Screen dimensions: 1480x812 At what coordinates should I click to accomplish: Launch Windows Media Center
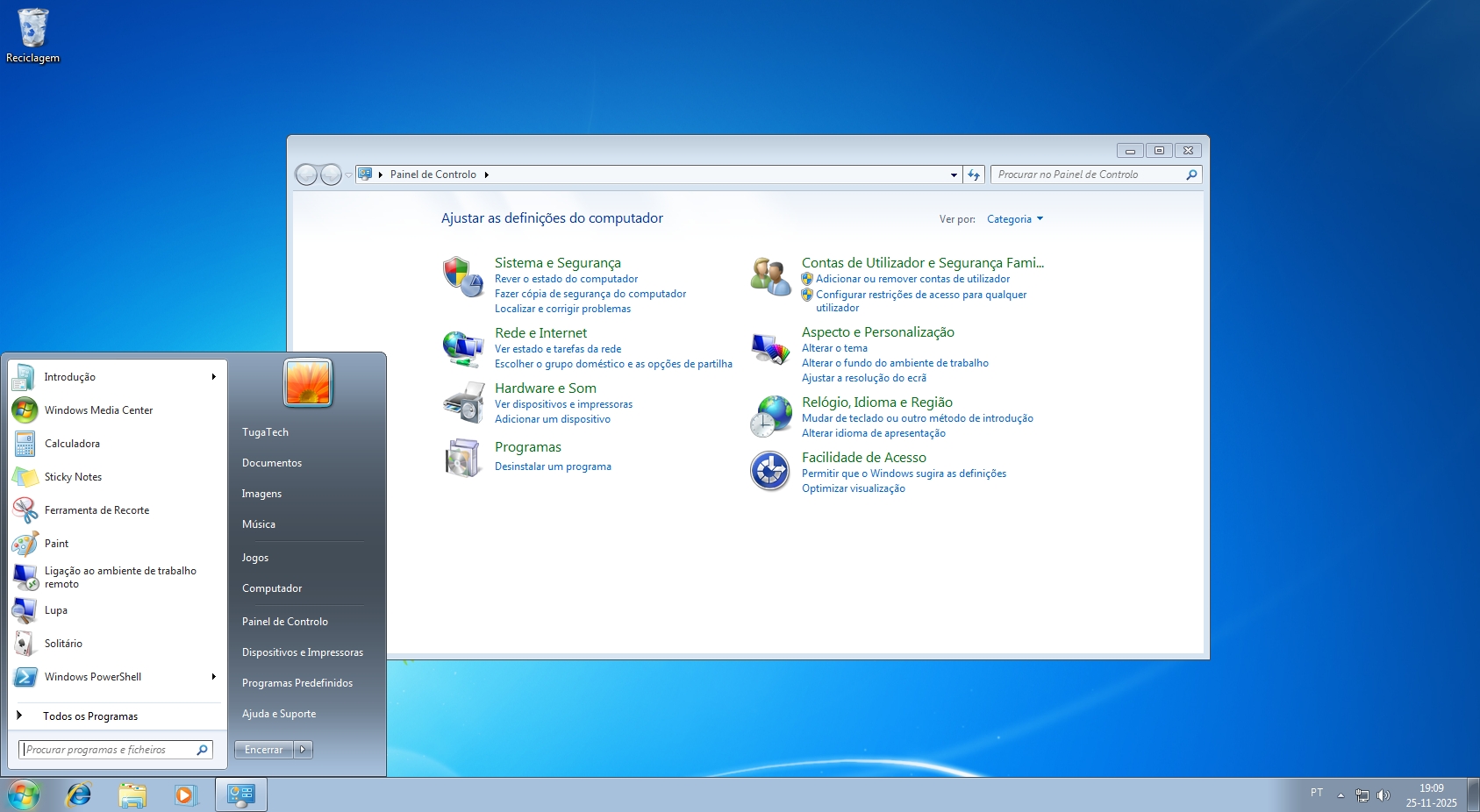98,410
